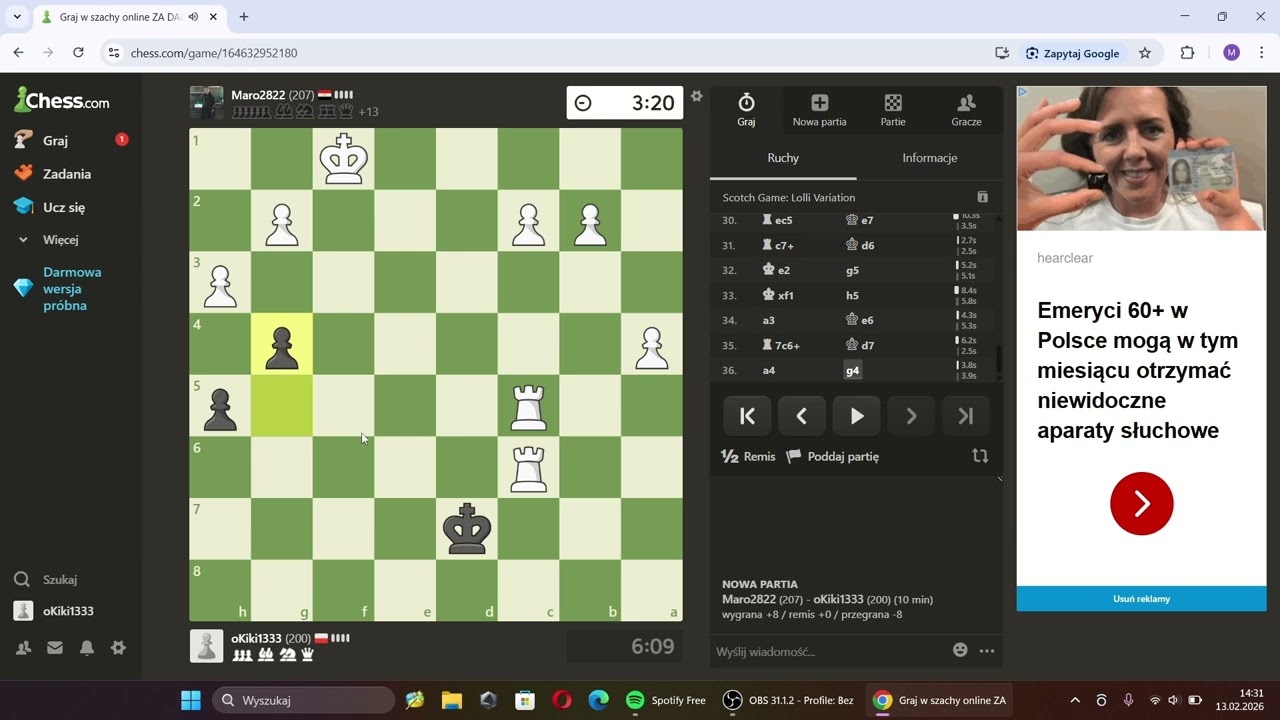Screen dimensions: 1280x720
Task: Offer a draw with Remis
Action: [x=748, y=456]
